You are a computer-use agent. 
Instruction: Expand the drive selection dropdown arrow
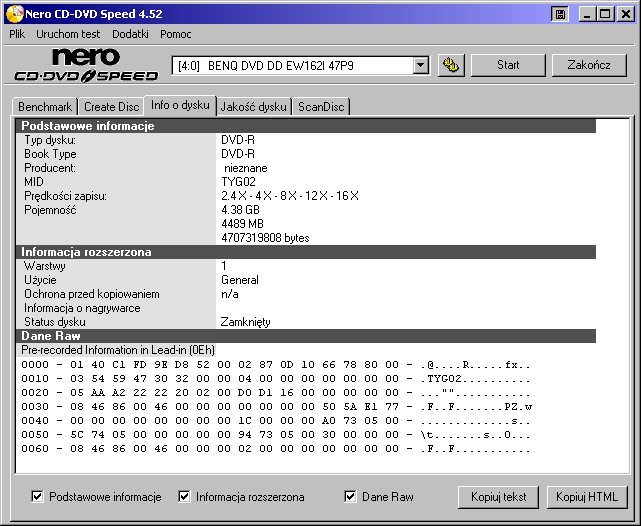tap(420, 65)
